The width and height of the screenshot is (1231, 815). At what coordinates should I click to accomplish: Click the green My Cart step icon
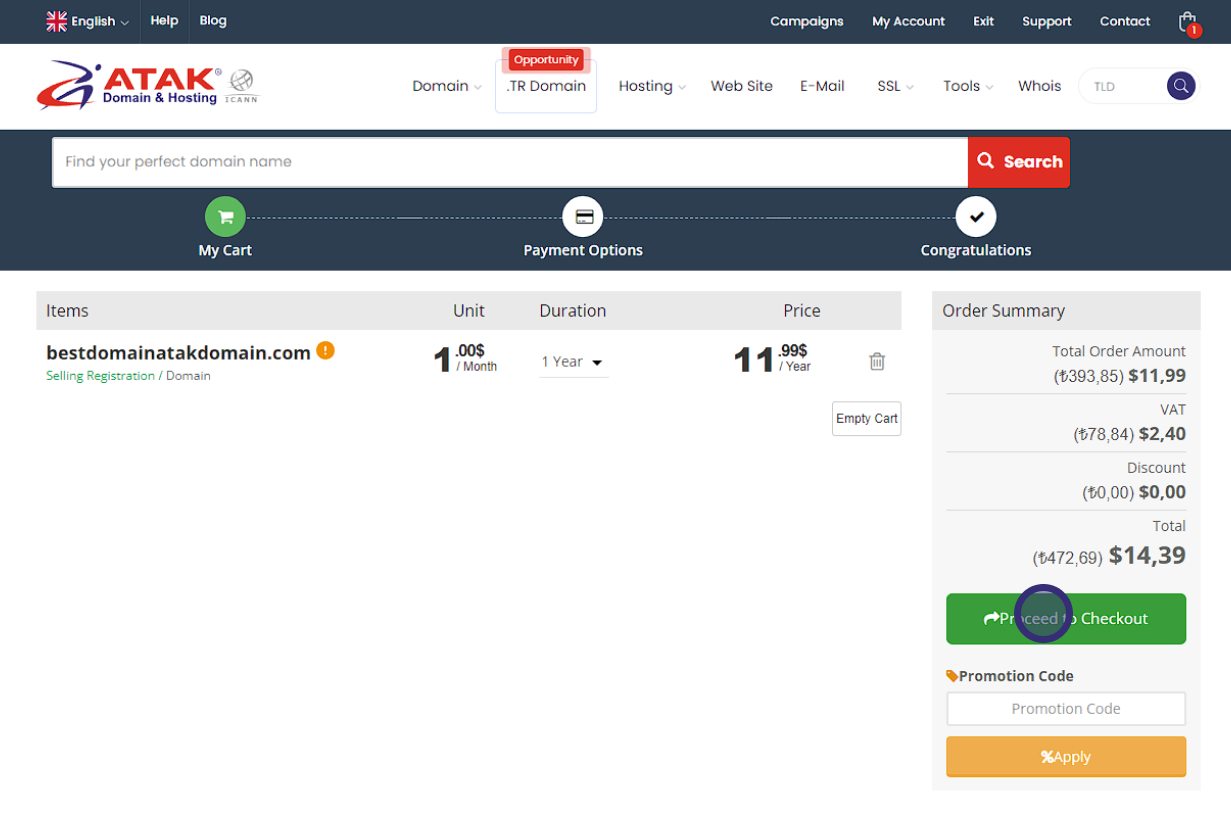click(225, 216)
